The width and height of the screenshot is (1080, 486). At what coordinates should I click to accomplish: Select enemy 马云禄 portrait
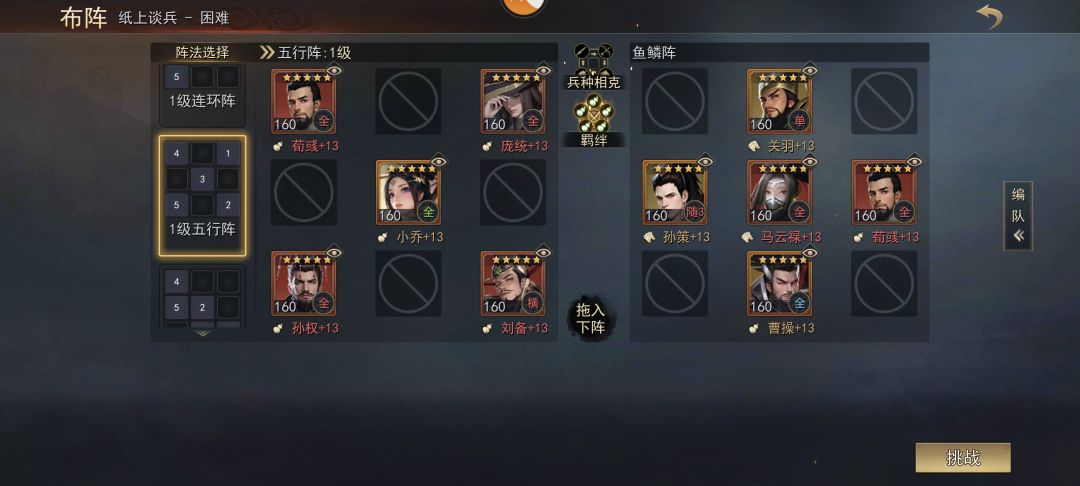pos(780,193)
